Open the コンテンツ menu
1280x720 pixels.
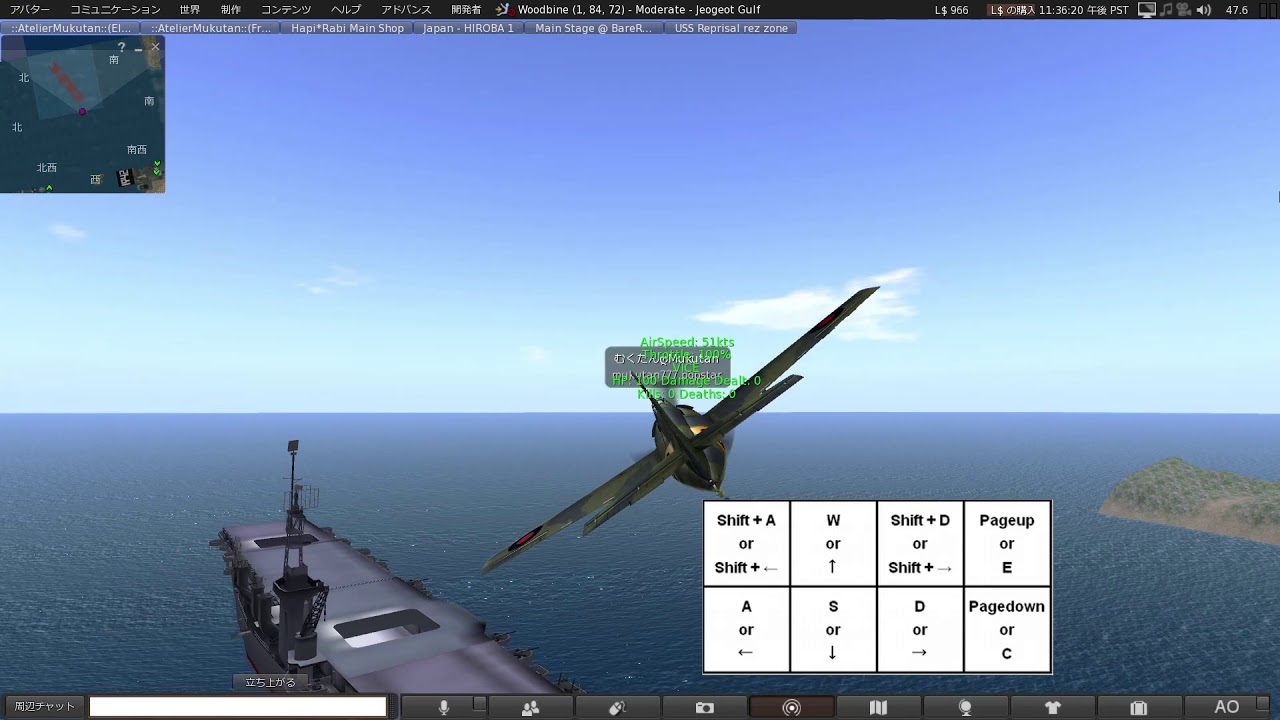coord(286,10)
